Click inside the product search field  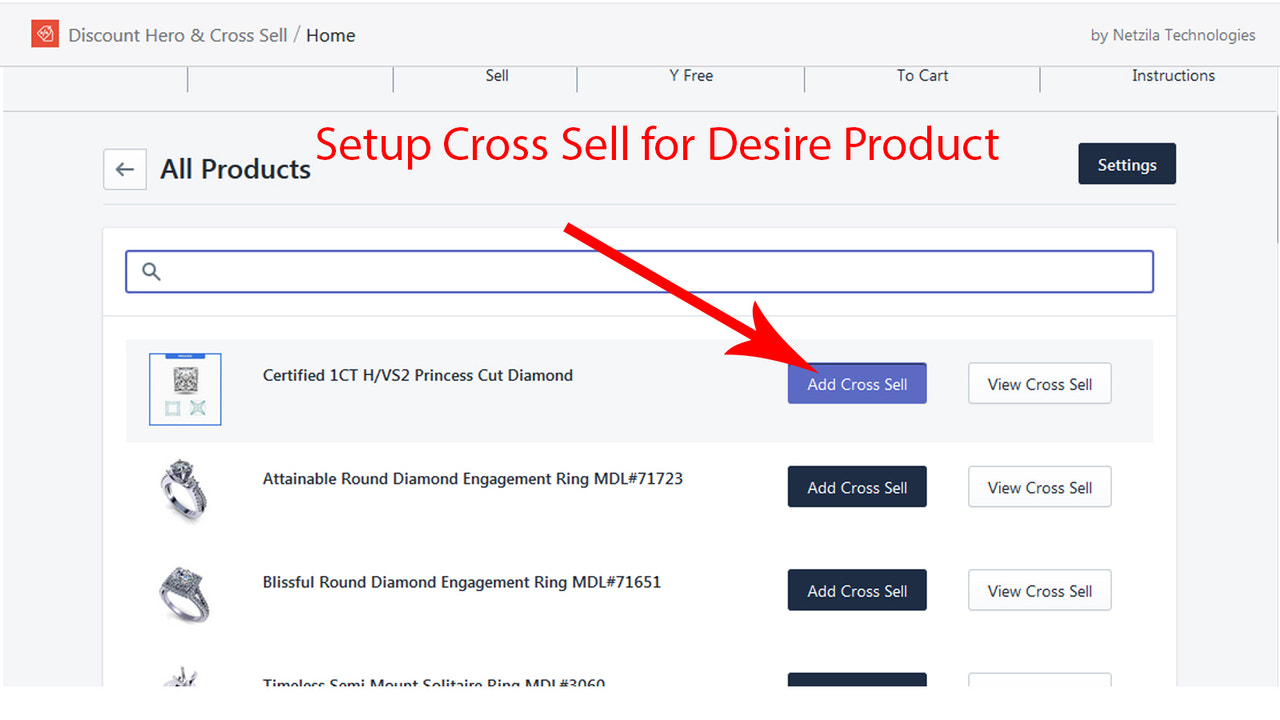tap(640, 271)
